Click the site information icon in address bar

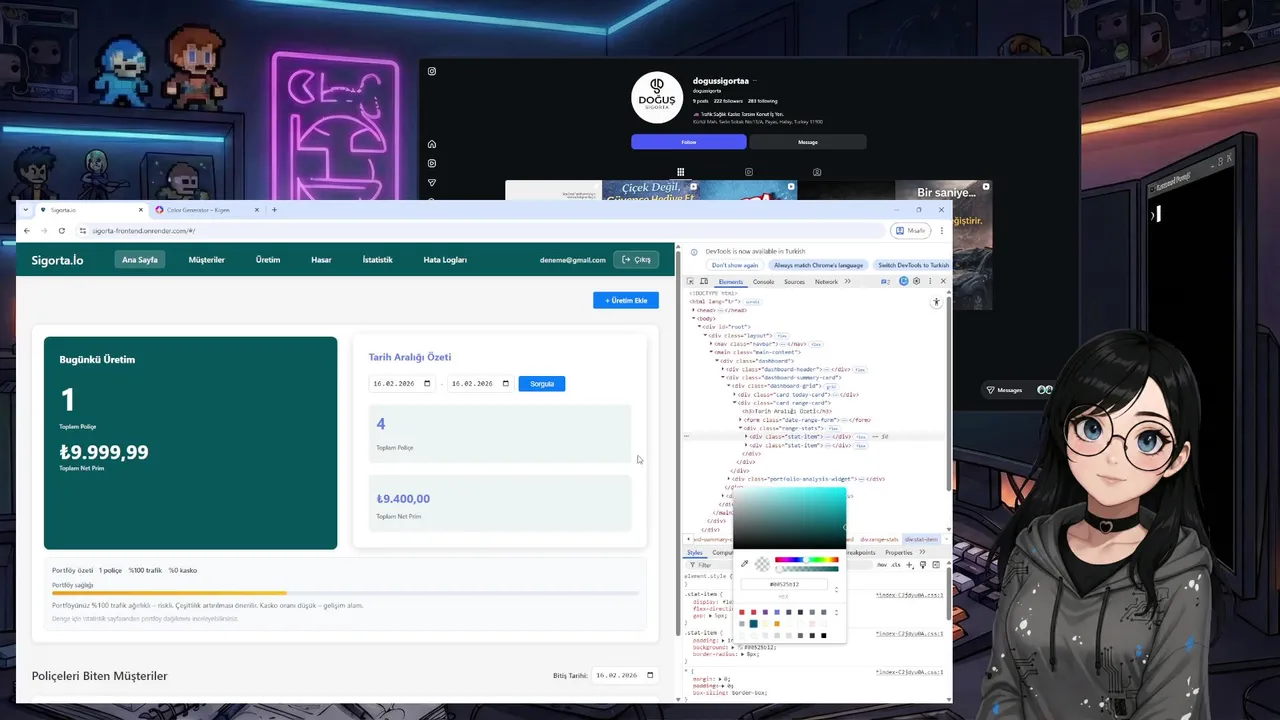[x=83, y=231]
